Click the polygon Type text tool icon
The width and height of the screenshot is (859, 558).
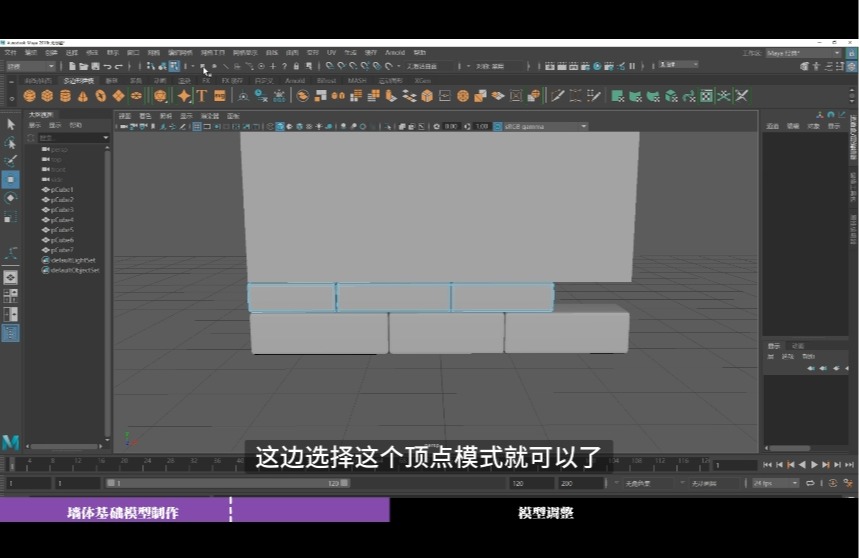[202, 96]
